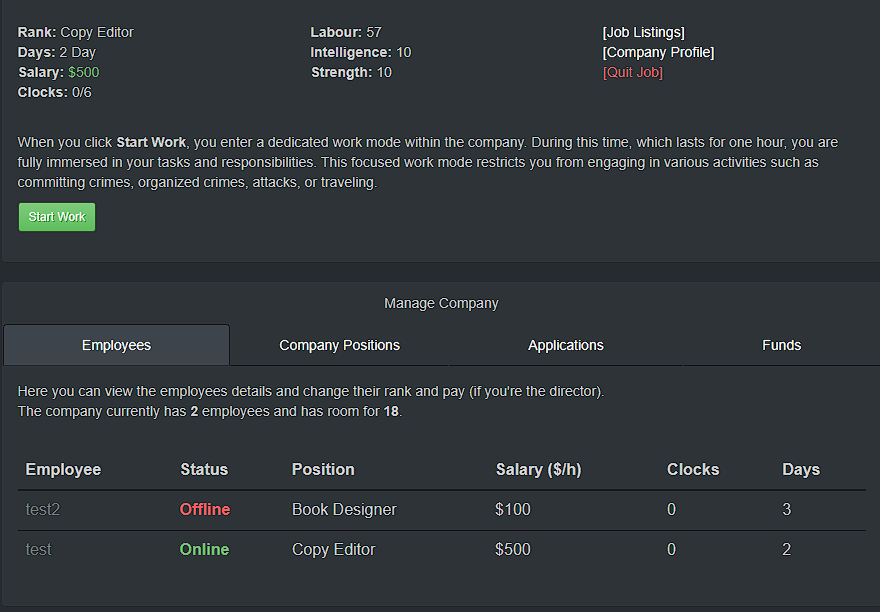Image resolution: width=880 pixels, height=612 pixels.
Task: Click the red Quit Job link
Action: pyautogui.click(x=632, y=72)
